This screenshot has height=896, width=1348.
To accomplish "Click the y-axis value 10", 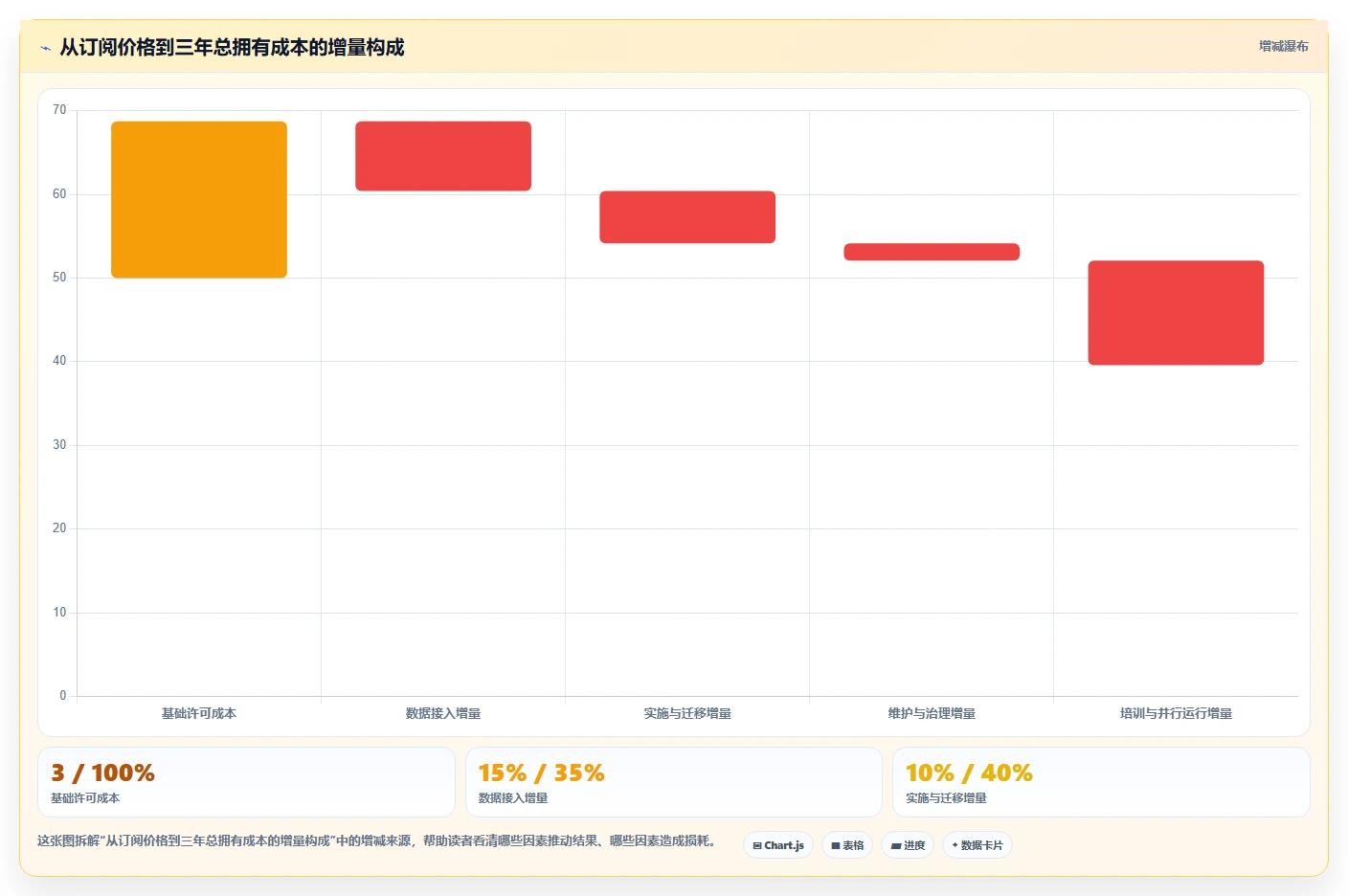I will pos(59,613).
